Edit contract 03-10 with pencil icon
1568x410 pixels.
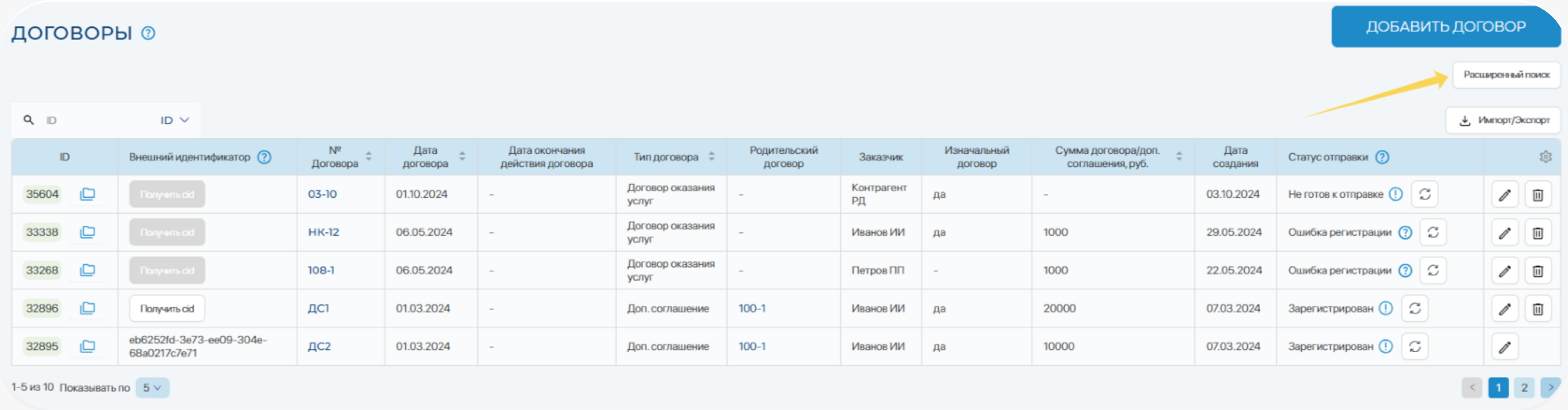(x=1504, y=195)
